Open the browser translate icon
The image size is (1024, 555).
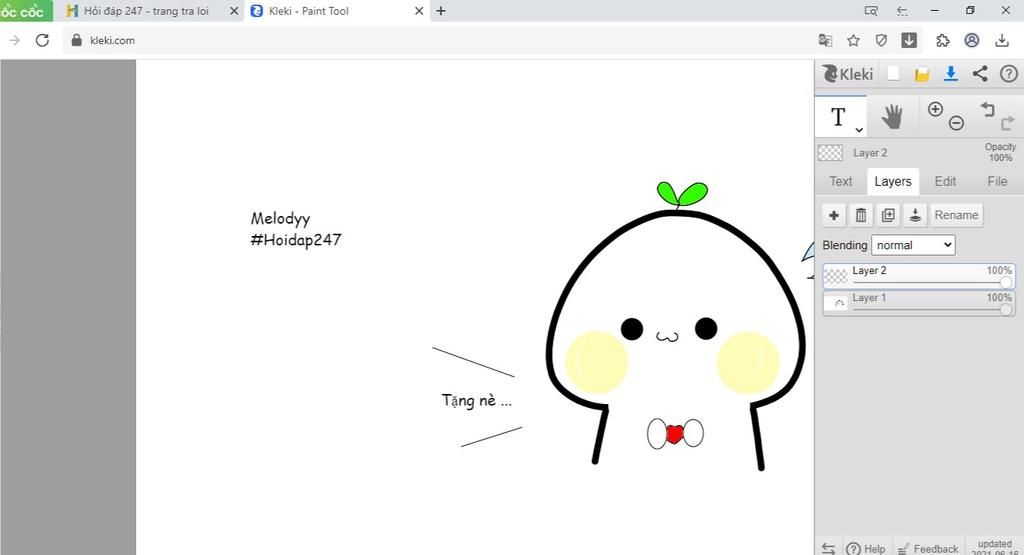coord(825,40)
